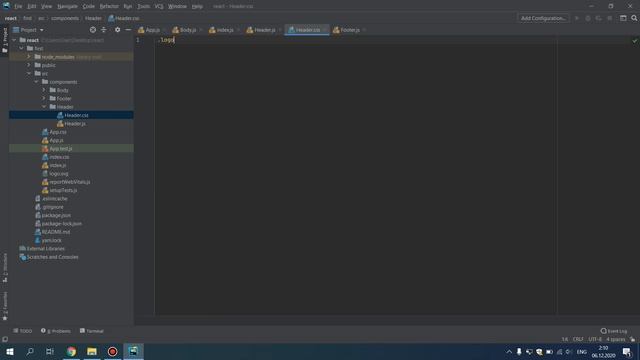The height and width of the screenshot is (360, 640).
Task: Select Scratches and Consoles
Action: [x=52, y=257]
